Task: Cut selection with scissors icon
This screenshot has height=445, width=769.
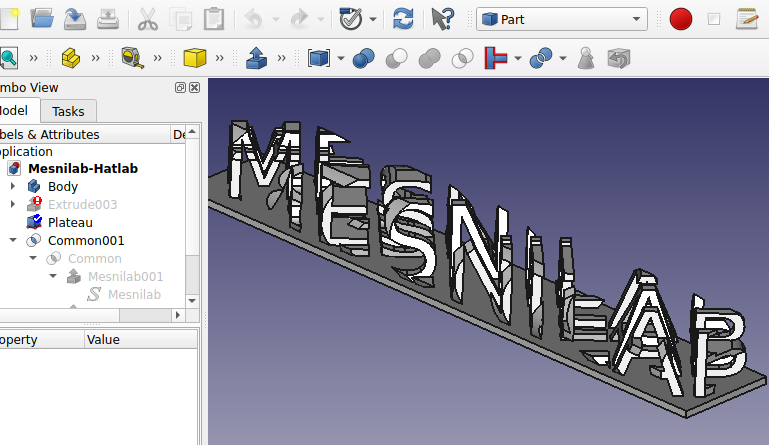Action: click(x=148, y=20)
